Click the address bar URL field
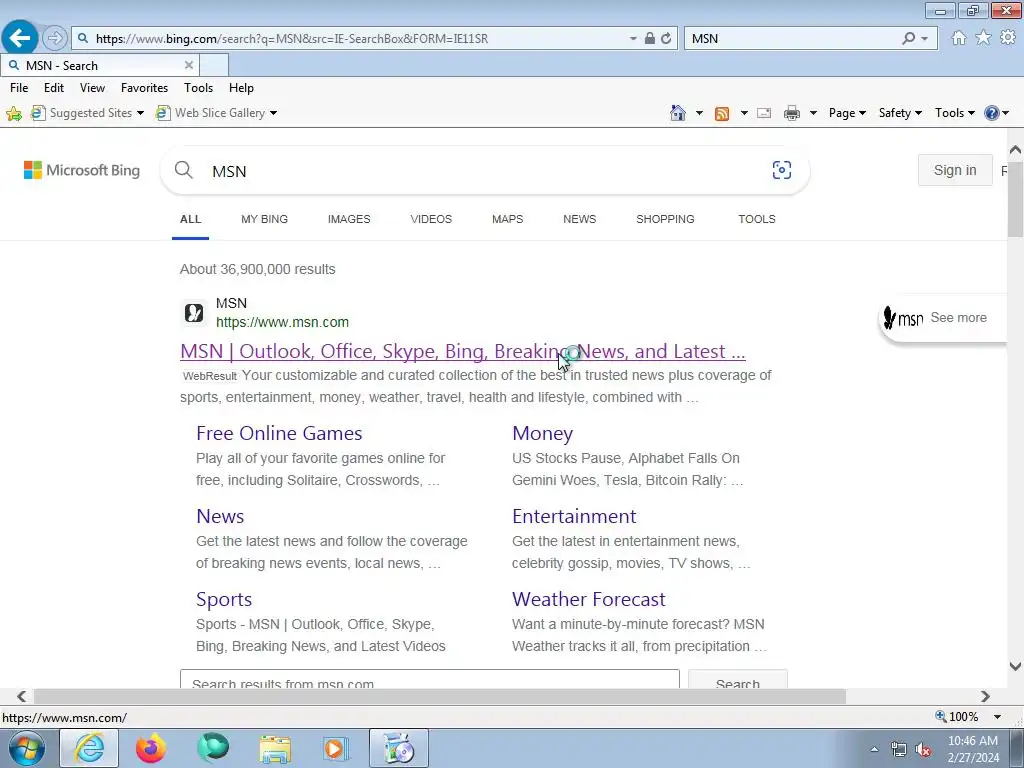The height and width of the screenshot is (768, 1024). click(x=359, y=39)
